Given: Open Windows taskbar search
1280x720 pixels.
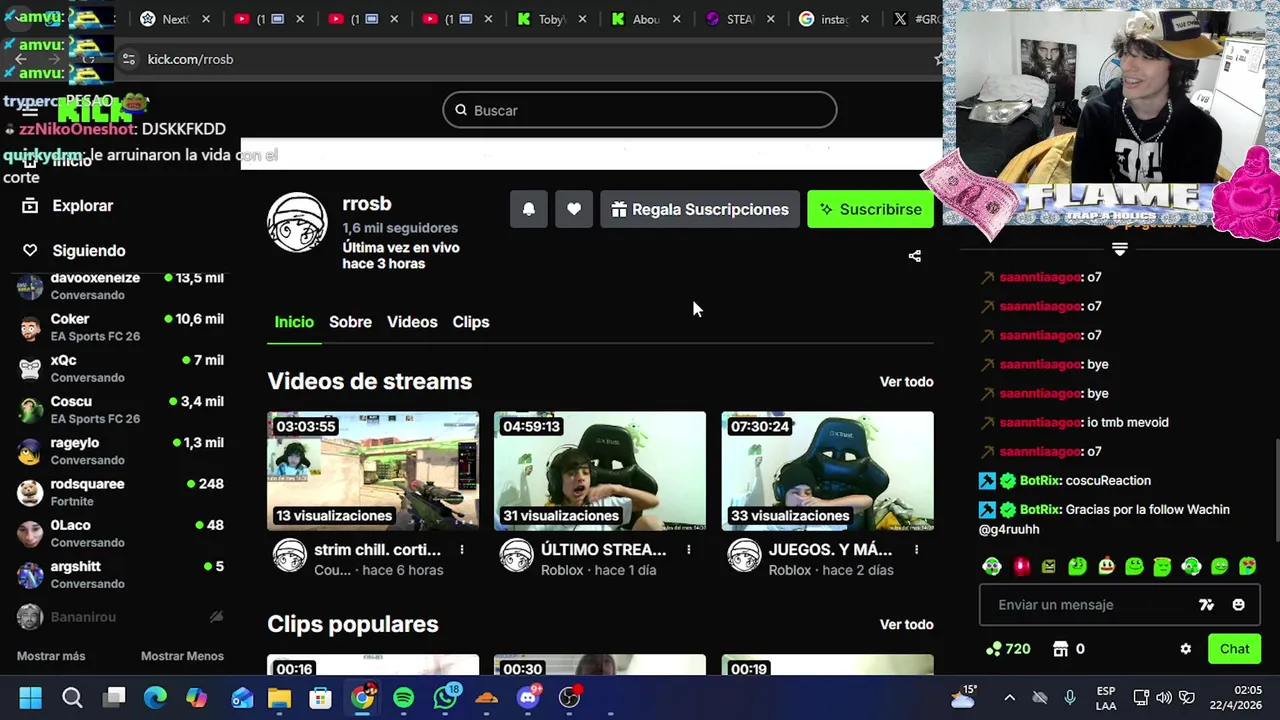Looking at the screenshot, I should [x=72, y=698].
